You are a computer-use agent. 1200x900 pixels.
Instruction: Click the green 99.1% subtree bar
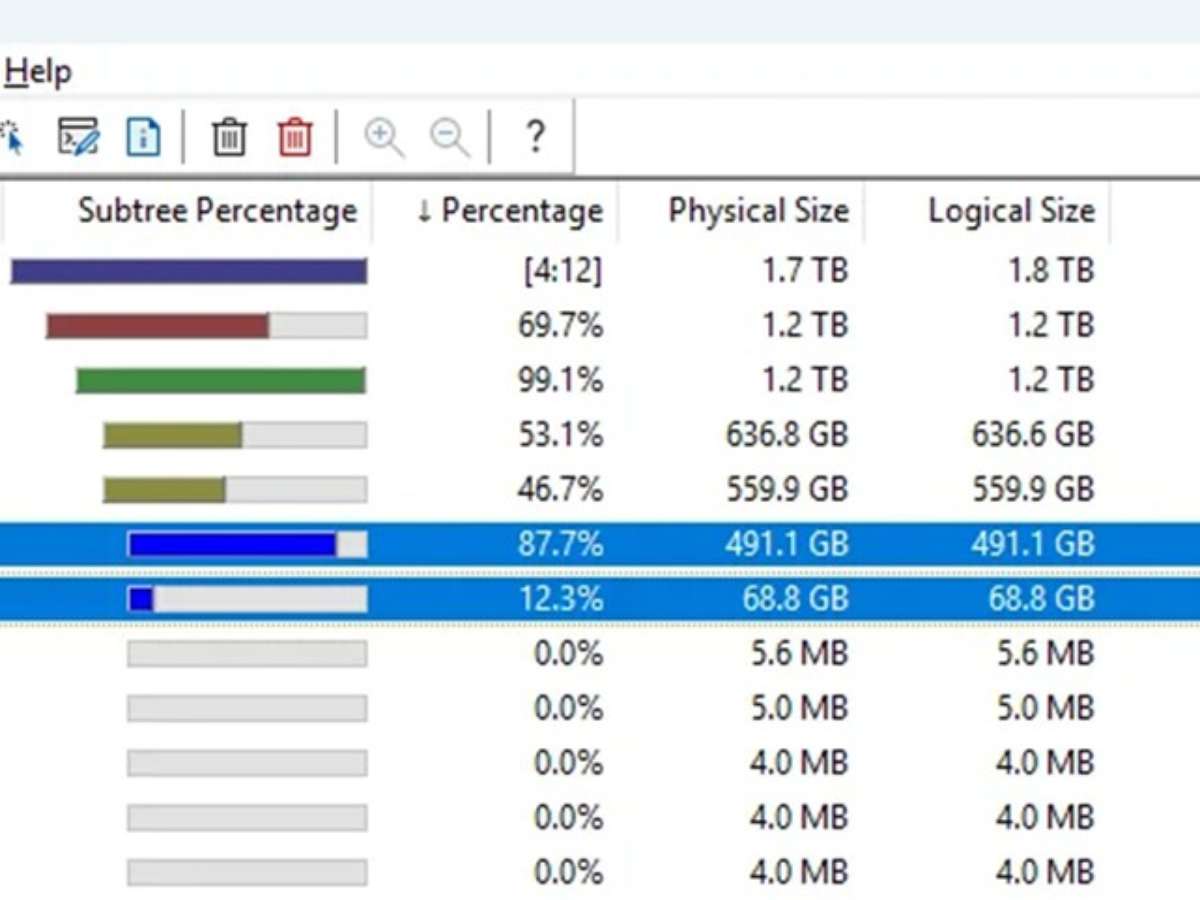[220, 381]
